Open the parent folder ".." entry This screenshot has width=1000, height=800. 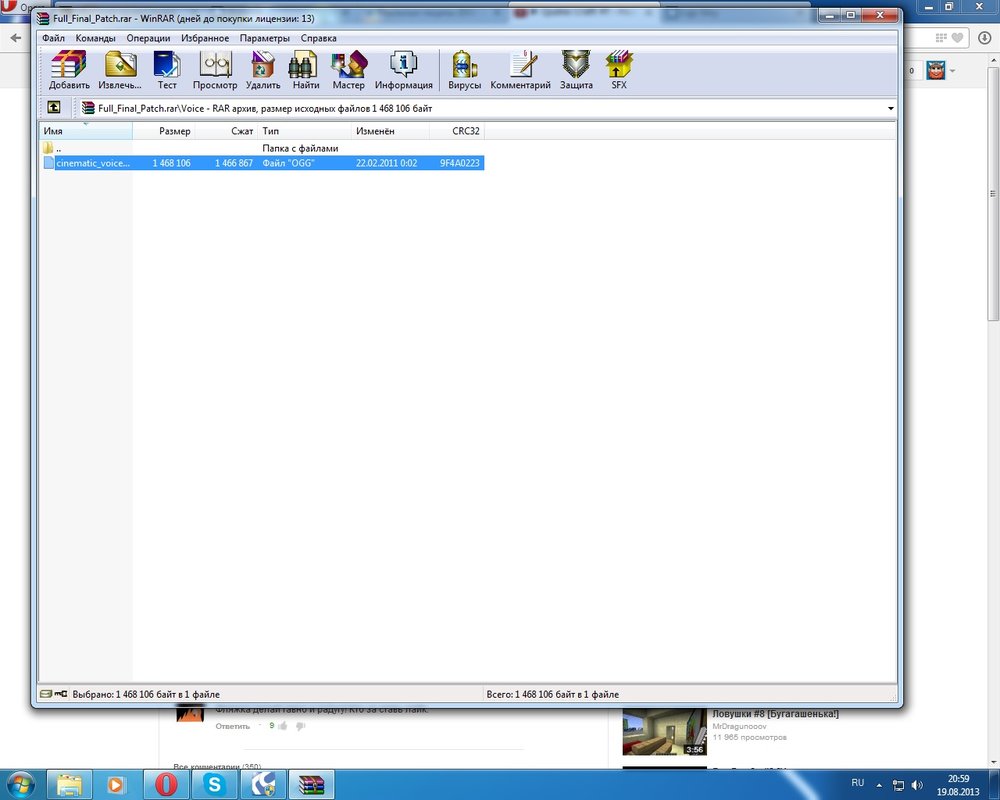click(x=58, y=148)
